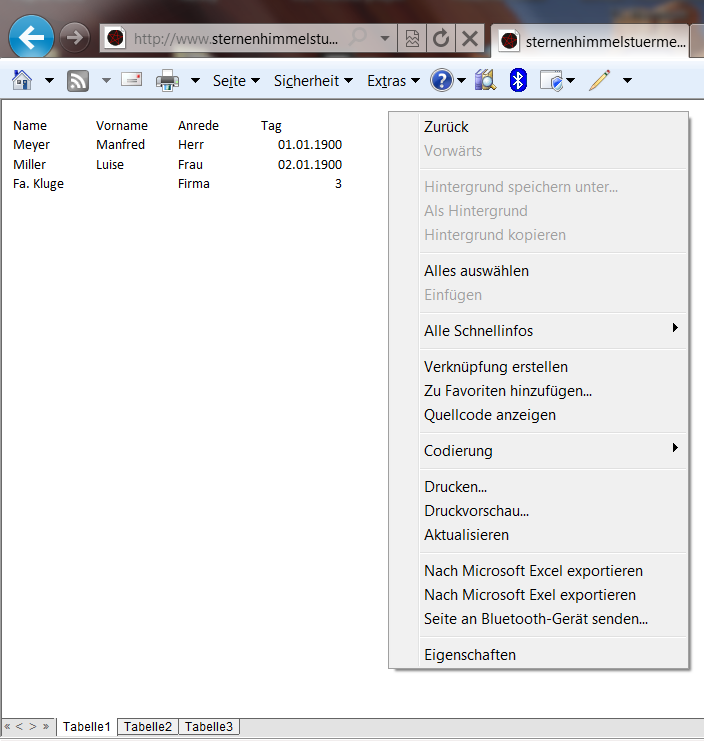Open the Seite dropdown menu

click(x=236, y=81)
